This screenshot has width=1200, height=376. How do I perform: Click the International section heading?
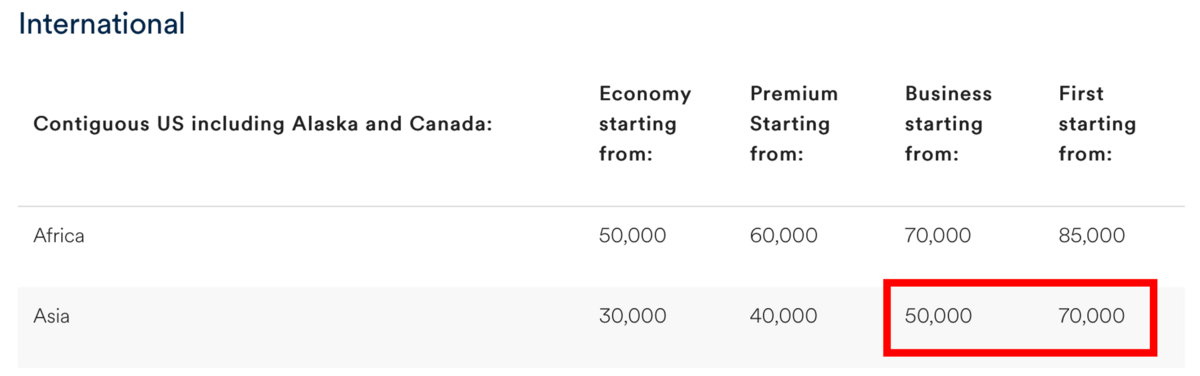coord(102,24)
